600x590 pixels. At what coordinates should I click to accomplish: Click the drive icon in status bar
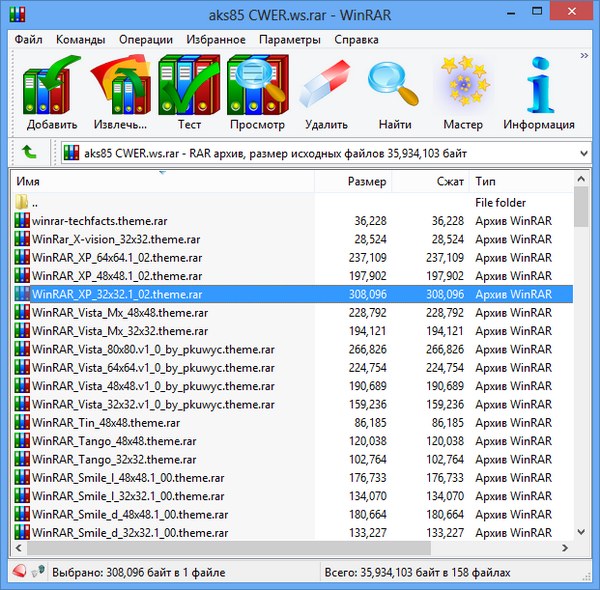[19, 572]
